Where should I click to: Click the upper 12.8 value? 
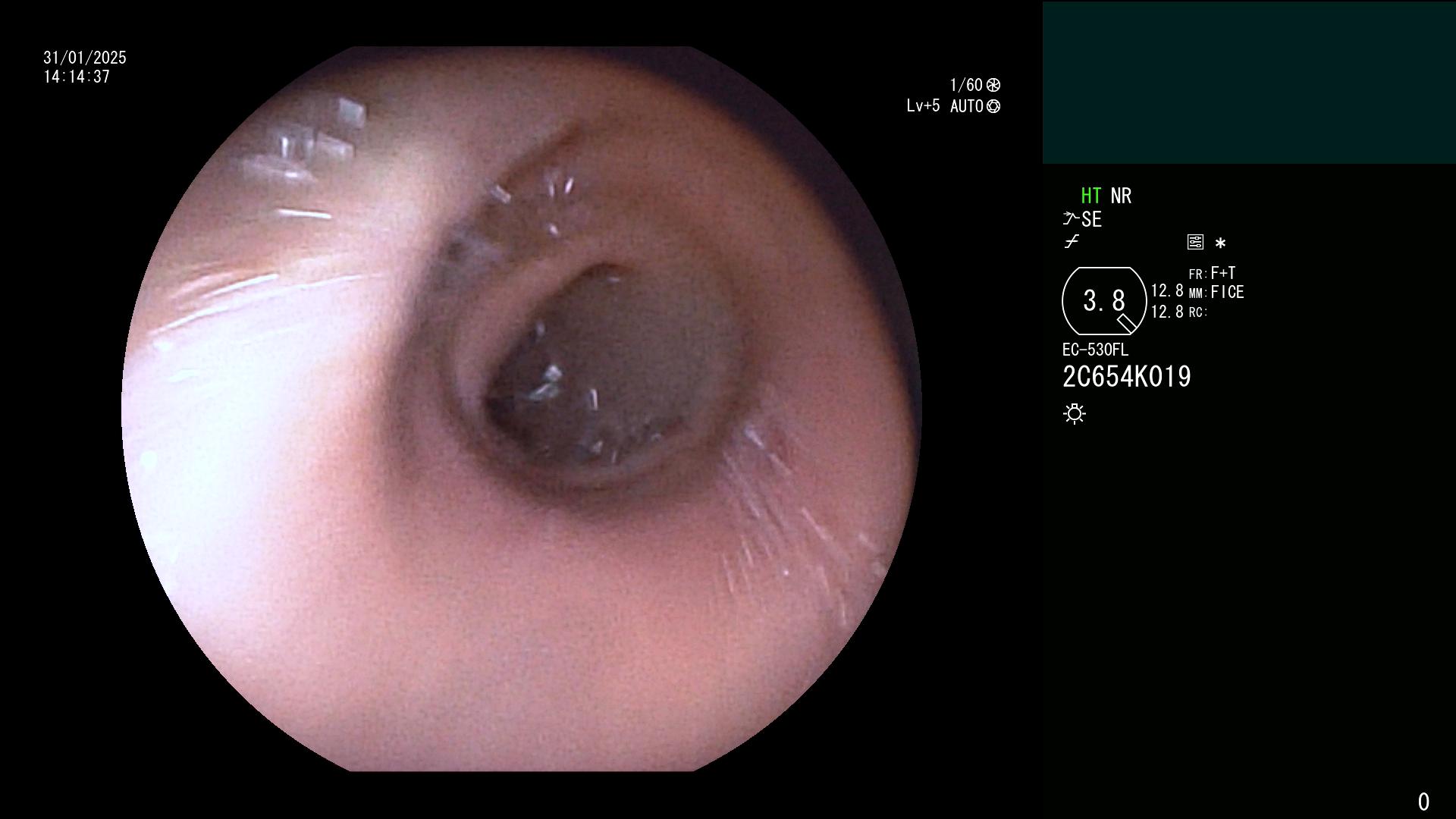[1167, 291]
